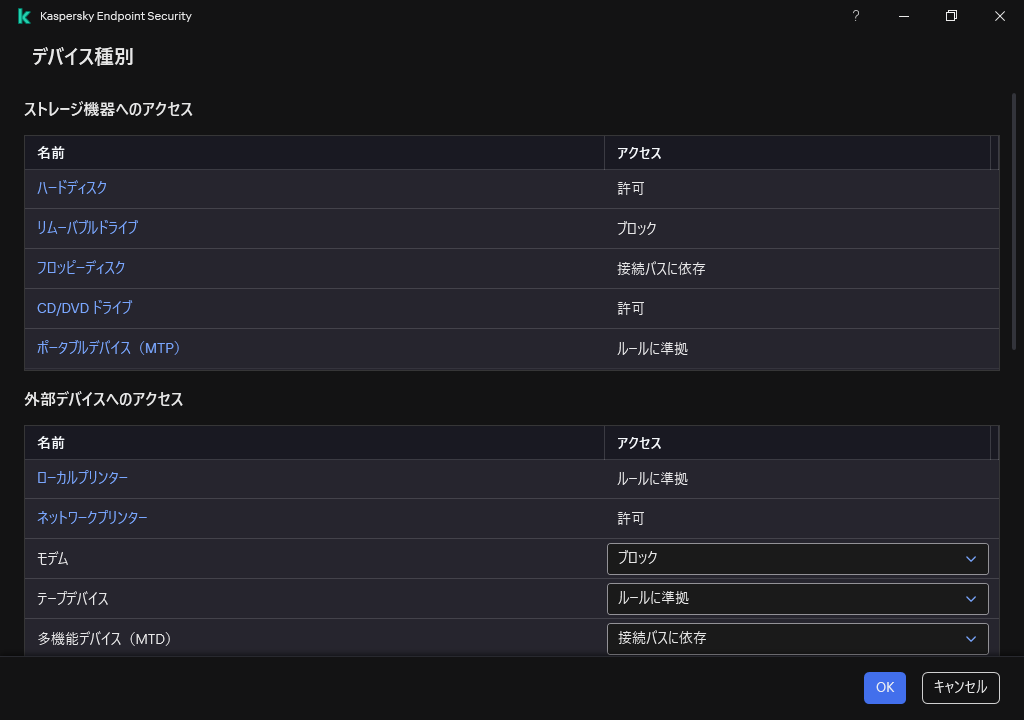This screenshot has height=720, width=1024.
Task: Open the テープデバイス access dropdown
Action: click(797, 598)
